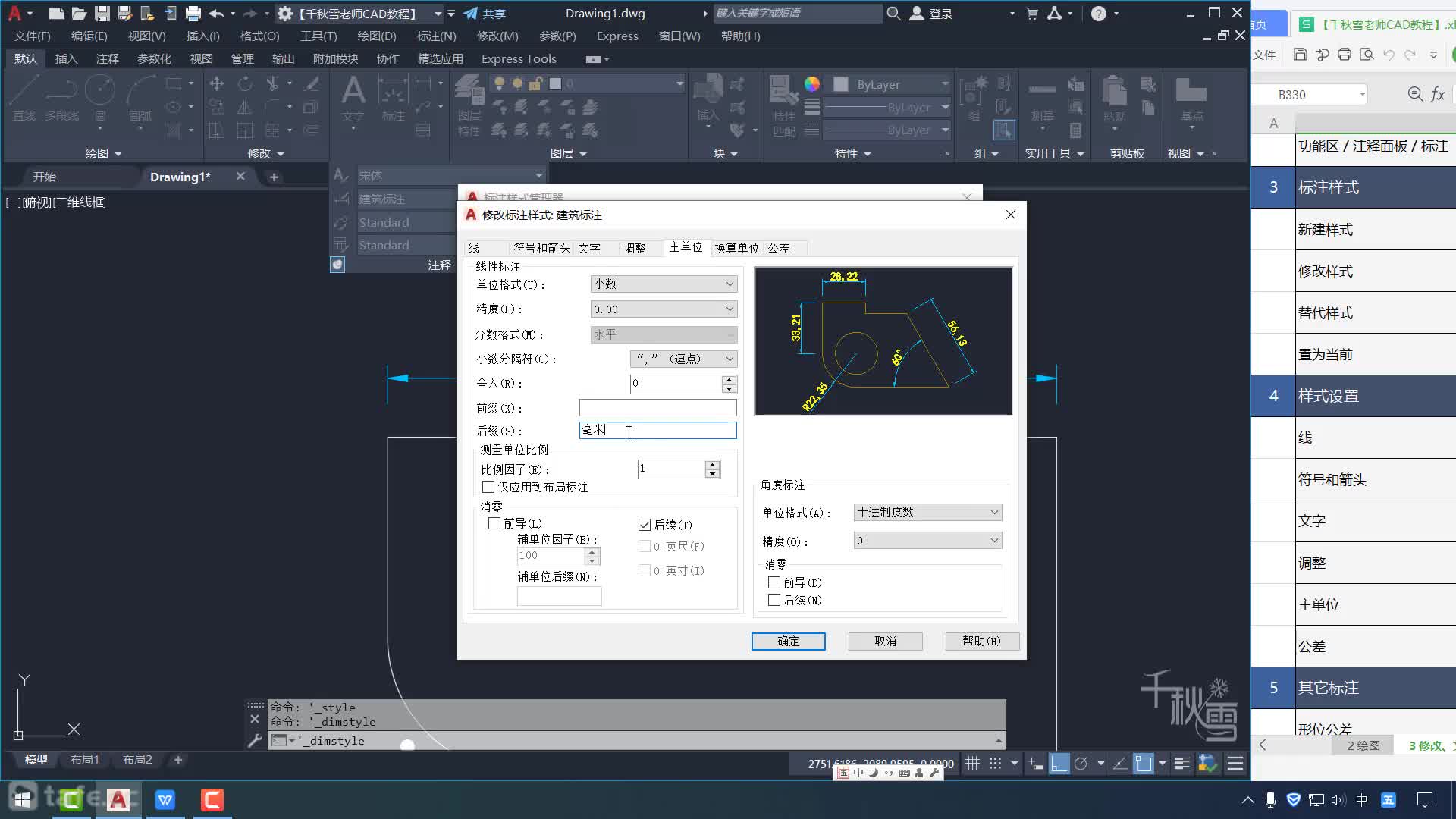The image size is (1456, 819).
Task: Click the save icon in WPS toolbar
Action: tap(1301, 55)
